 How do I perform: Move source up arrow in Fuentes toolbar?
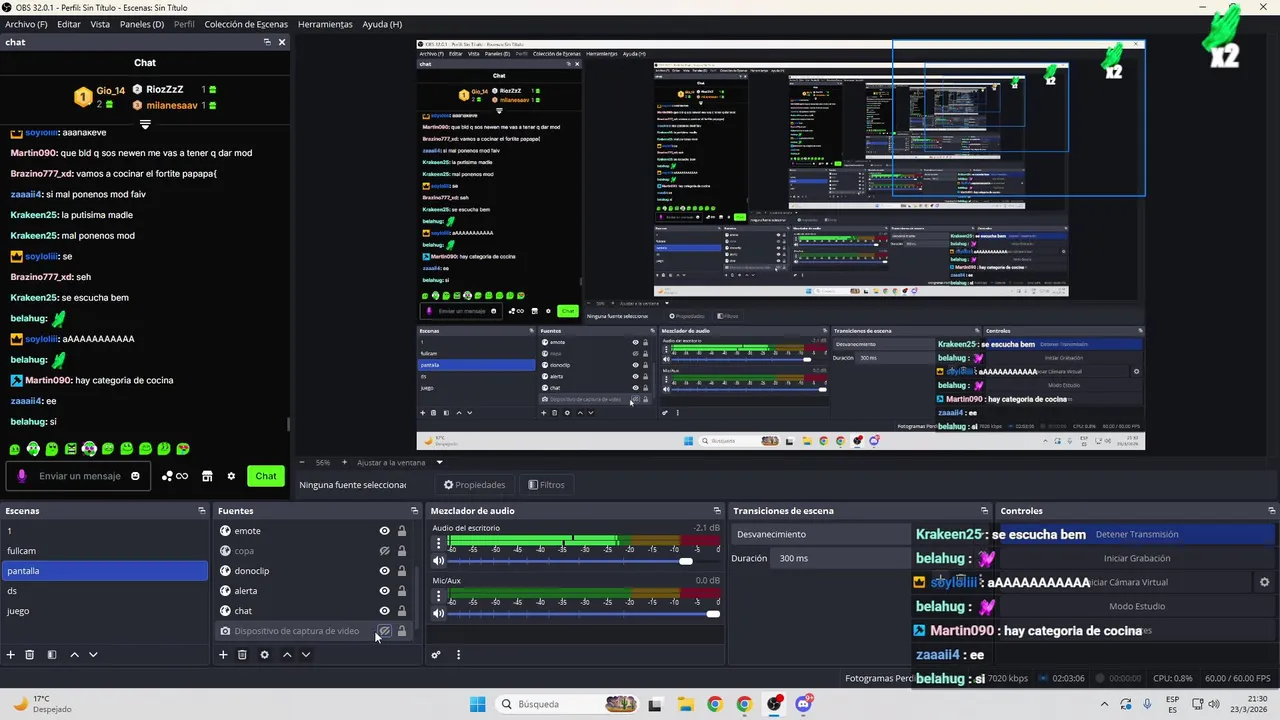point(287,655)
